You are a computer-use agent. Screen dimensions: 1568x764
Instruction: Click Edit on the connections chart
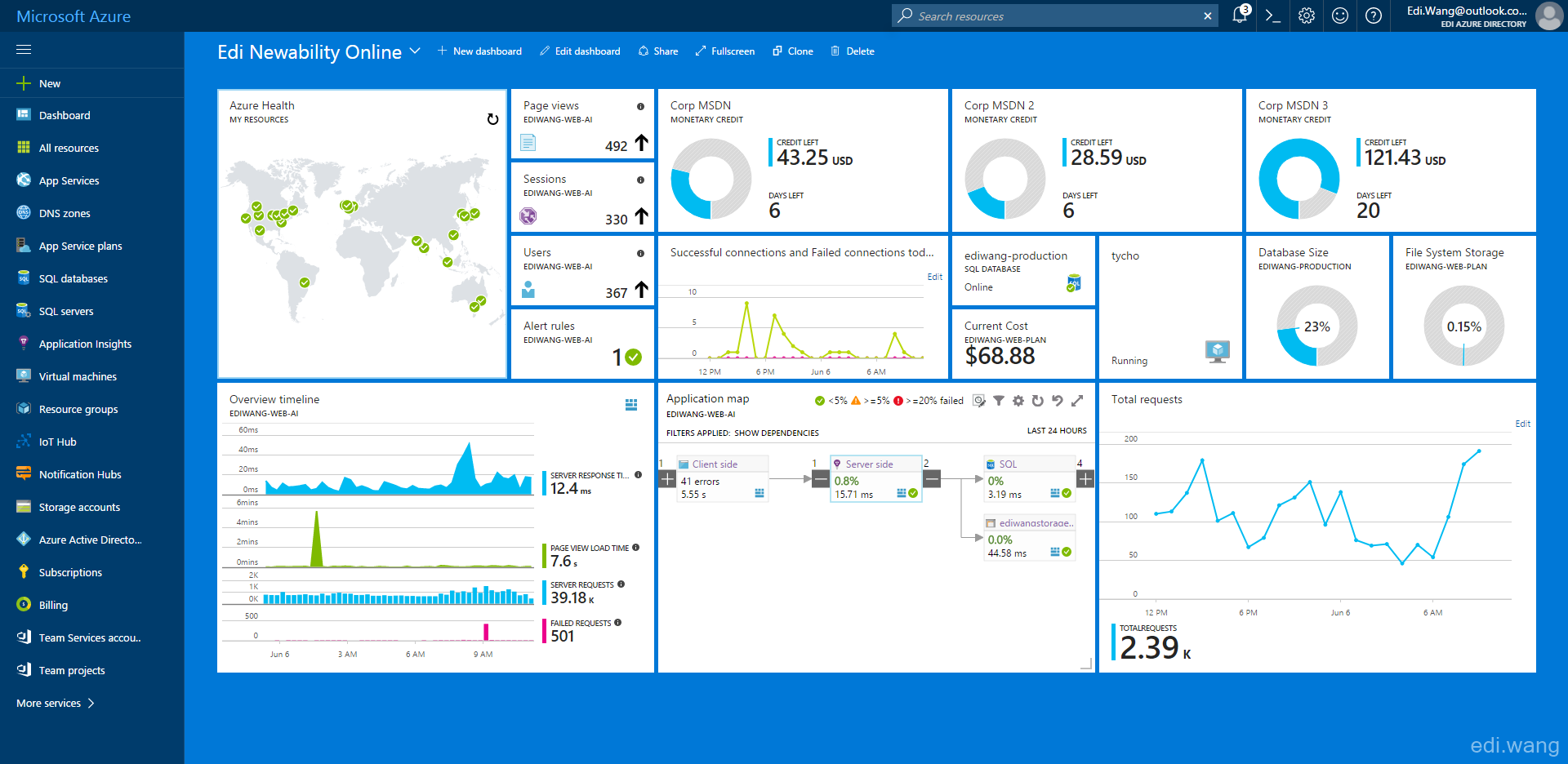934,277
